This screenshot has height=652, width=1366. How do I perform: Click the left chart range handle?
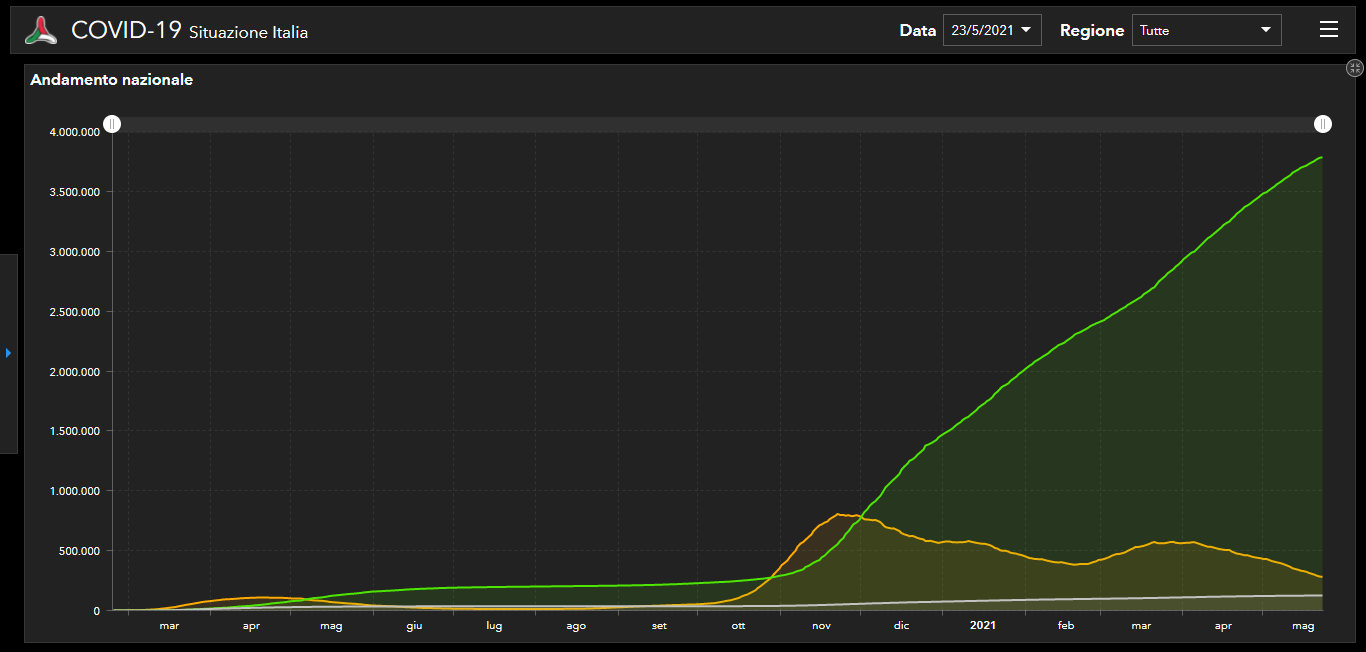tap(113, 124)
